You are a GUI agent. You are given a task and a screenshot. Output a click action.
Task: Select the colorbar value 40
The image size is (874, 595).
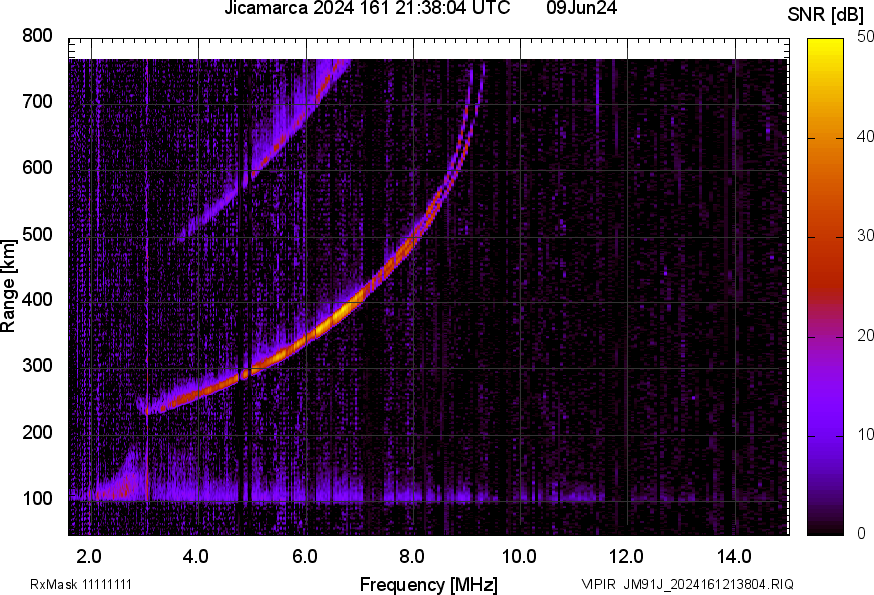(x=865, y=136)
